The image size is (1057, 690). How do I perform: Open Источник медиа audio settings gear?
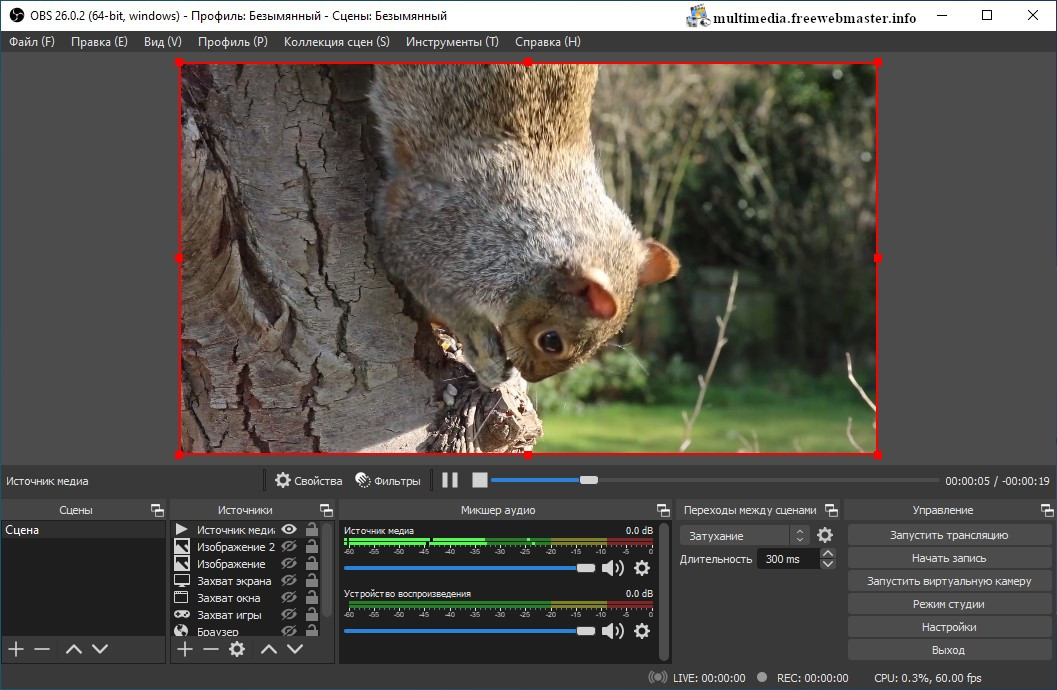tap(642, 568)
